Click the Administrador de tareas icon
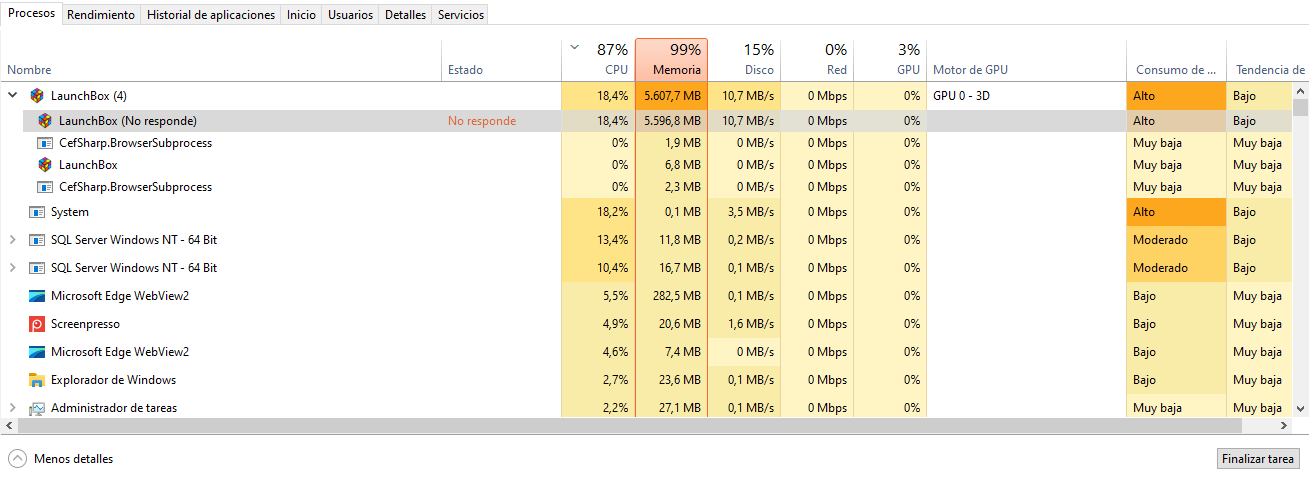The image size is (1309, 483). coord(37,408)
